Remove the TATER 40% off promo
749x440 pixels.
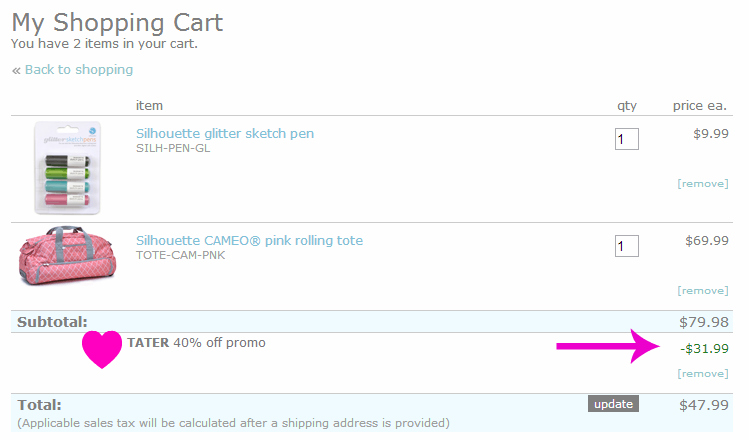click(x=703, y=374)
